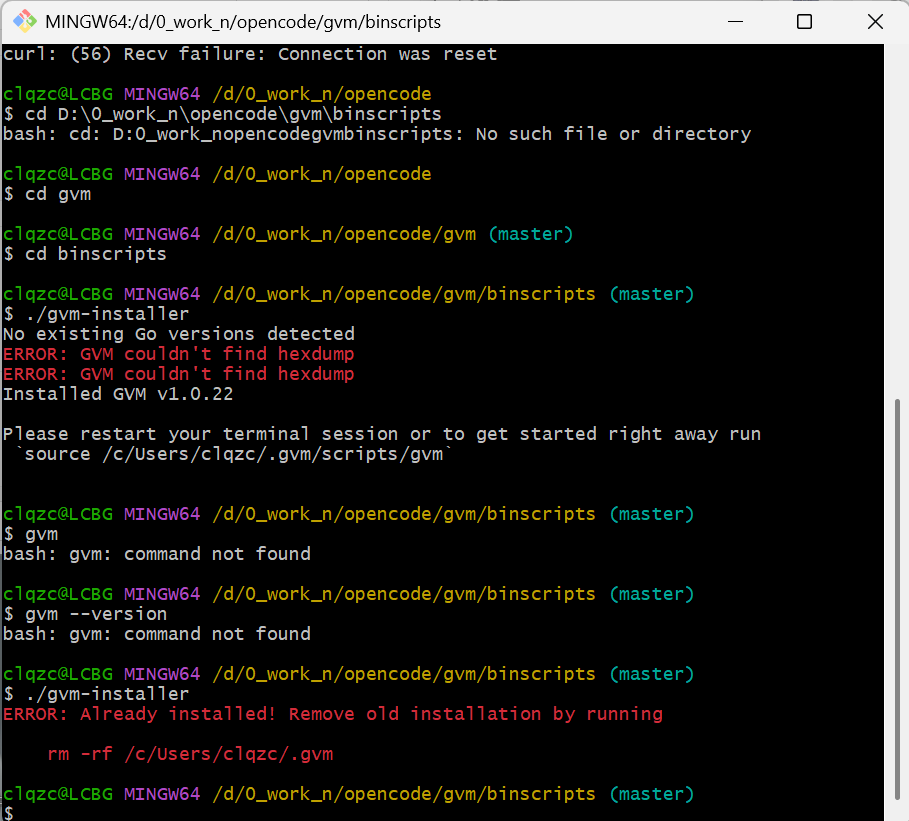The height and width of the screenshot is (821, 909).
Task: Click the last empty '$' prompt
Action: coord(8,813)
